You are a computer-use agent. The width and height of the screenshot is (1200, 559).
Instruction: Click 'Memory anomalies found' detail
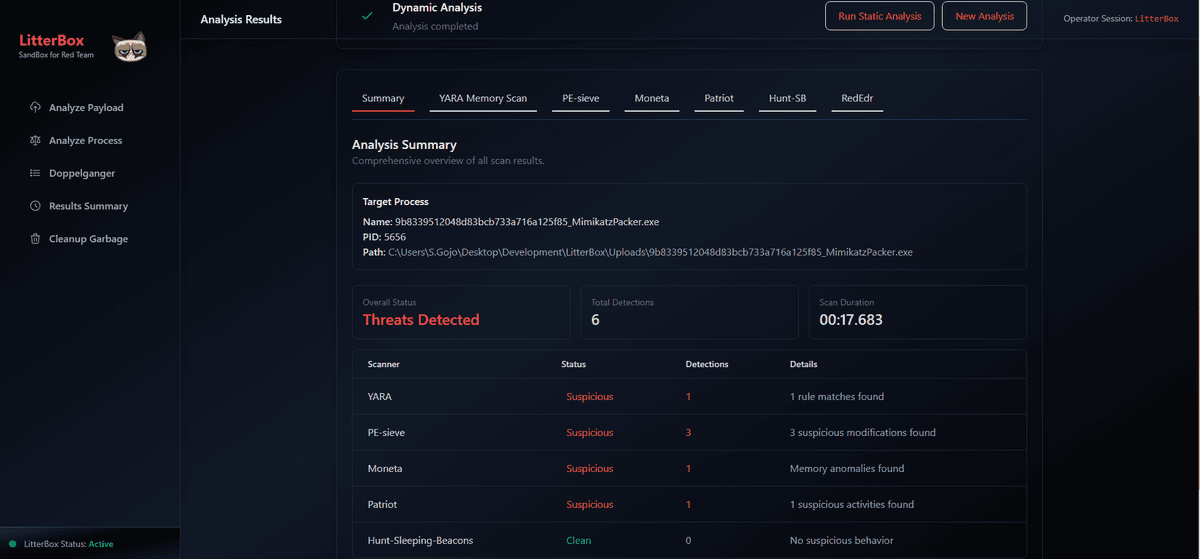click(847, 469)
